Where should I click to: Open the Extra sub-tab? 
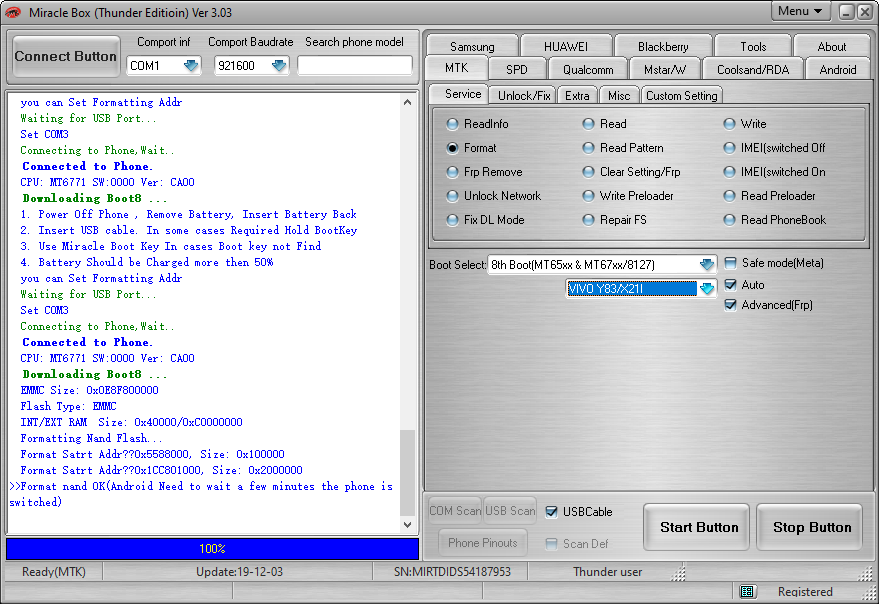click(x=577, y=95)
